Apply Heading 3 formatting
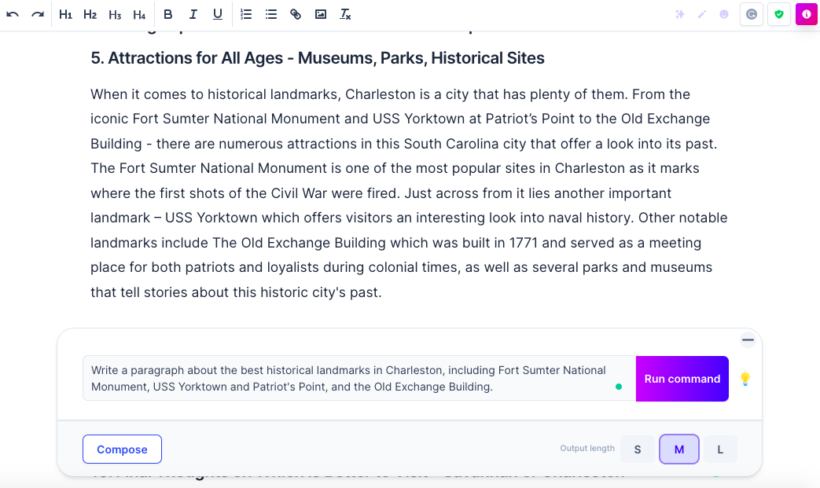820x488 pixels. click(115, 14)
